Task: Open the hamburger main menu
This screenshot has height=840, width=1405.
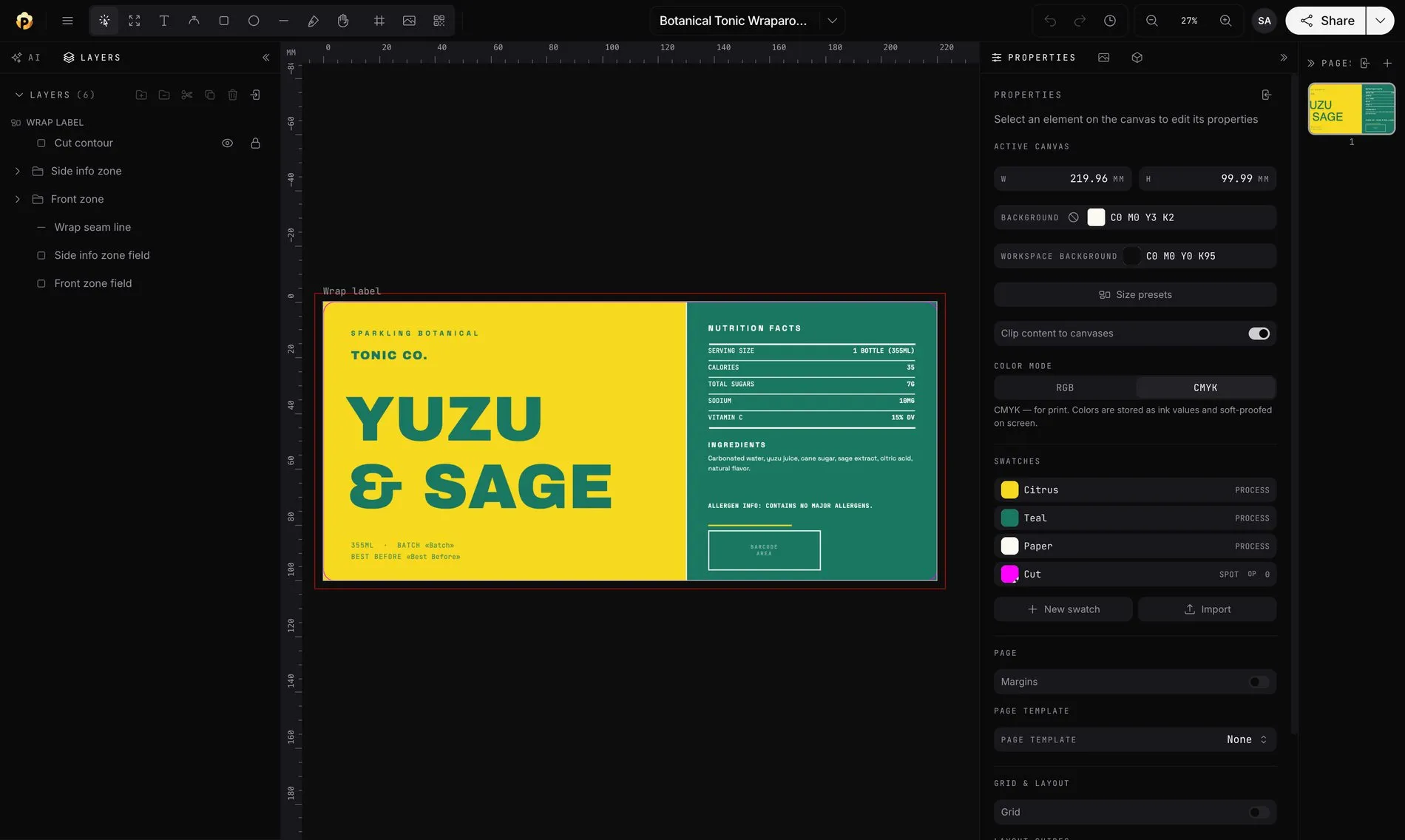Action: [67, 21]
